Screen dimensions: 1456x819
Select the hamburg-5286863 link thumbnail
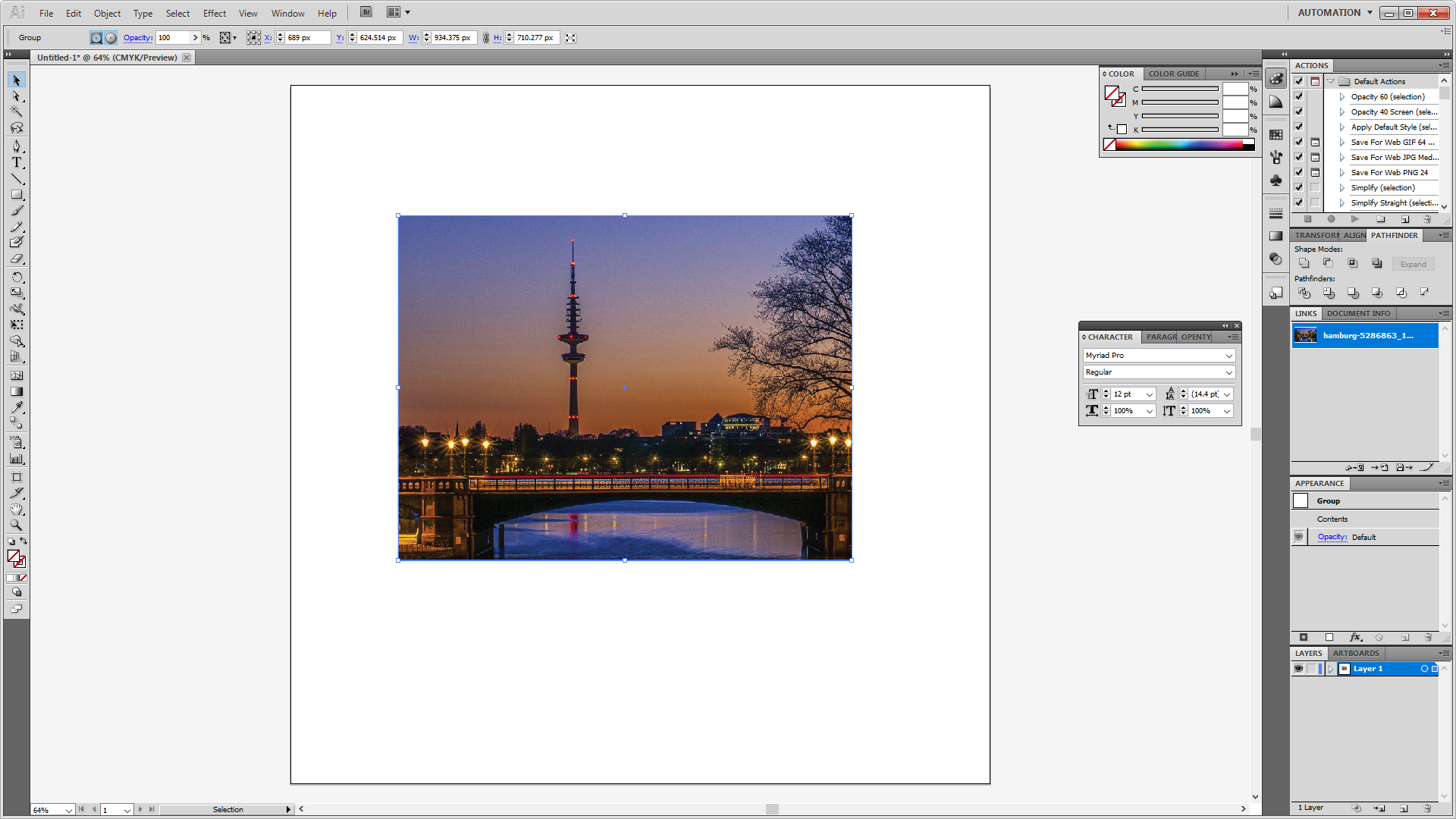[1305, 335]
